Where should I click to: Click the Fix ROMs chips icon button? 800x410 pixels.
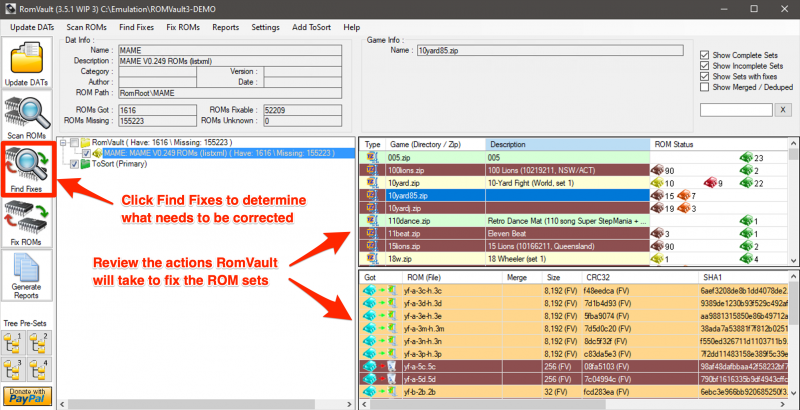(x=27, y=222)
